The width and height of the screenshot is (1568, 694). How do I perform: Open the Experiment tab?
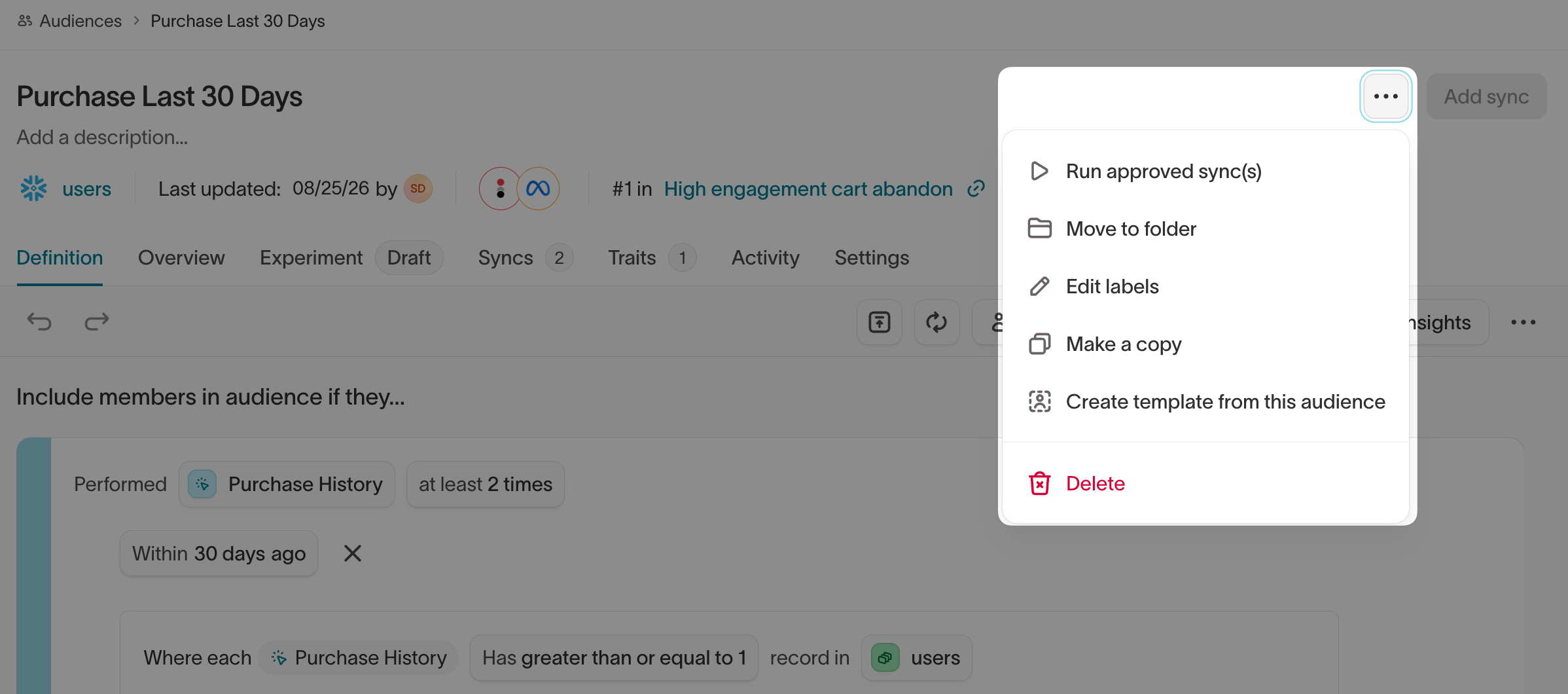click(351, 257)
